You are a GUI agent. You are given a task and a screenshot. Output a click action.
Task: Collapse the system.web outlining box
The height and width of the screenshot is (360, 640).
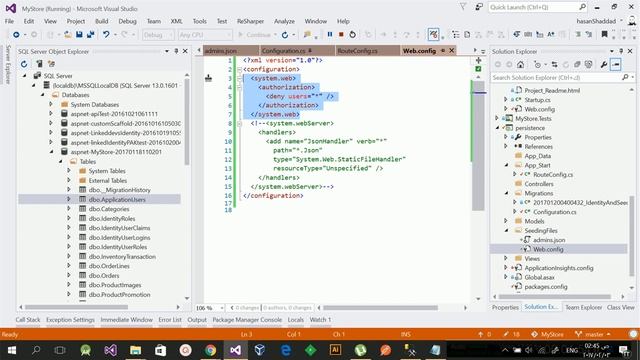(240, 78)
